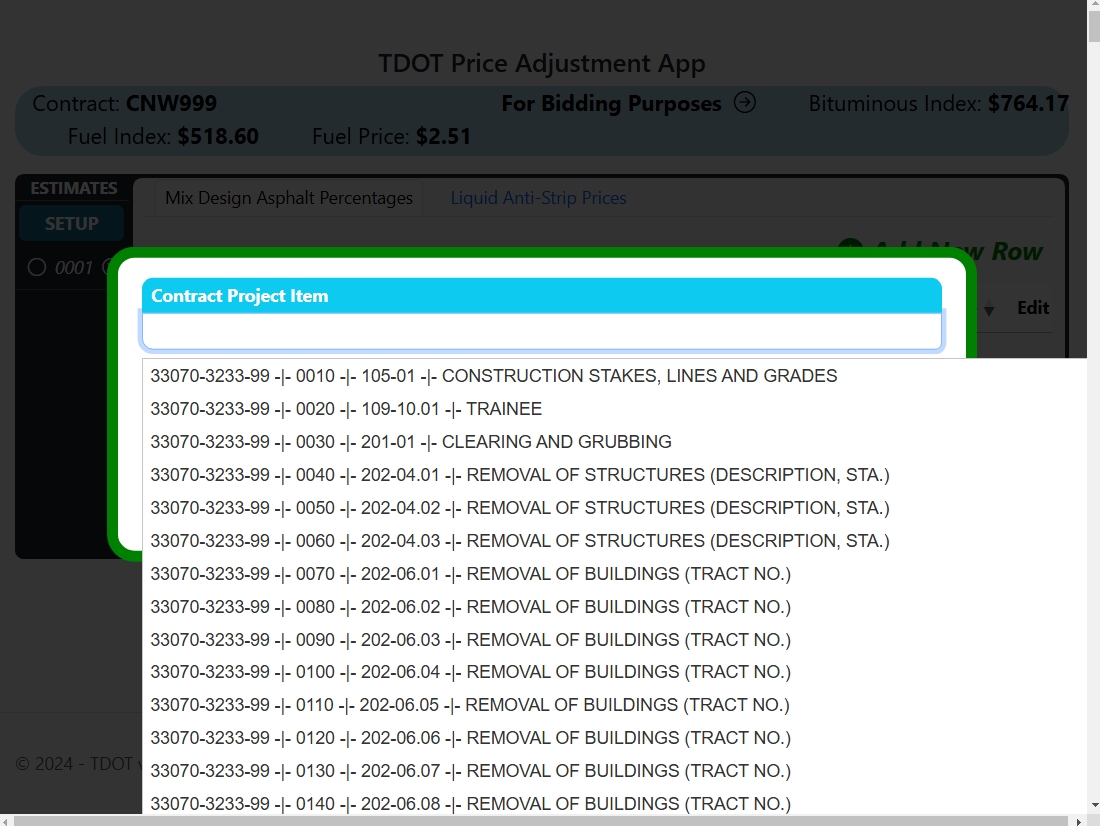Select the 0001 estimate radio button

point(36,267)
